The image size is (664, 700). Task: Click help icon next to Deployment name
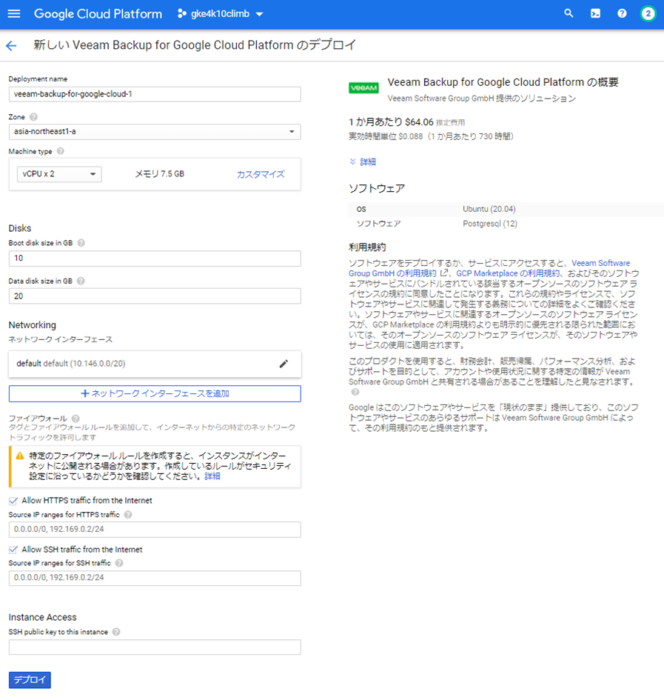[77, 78]
